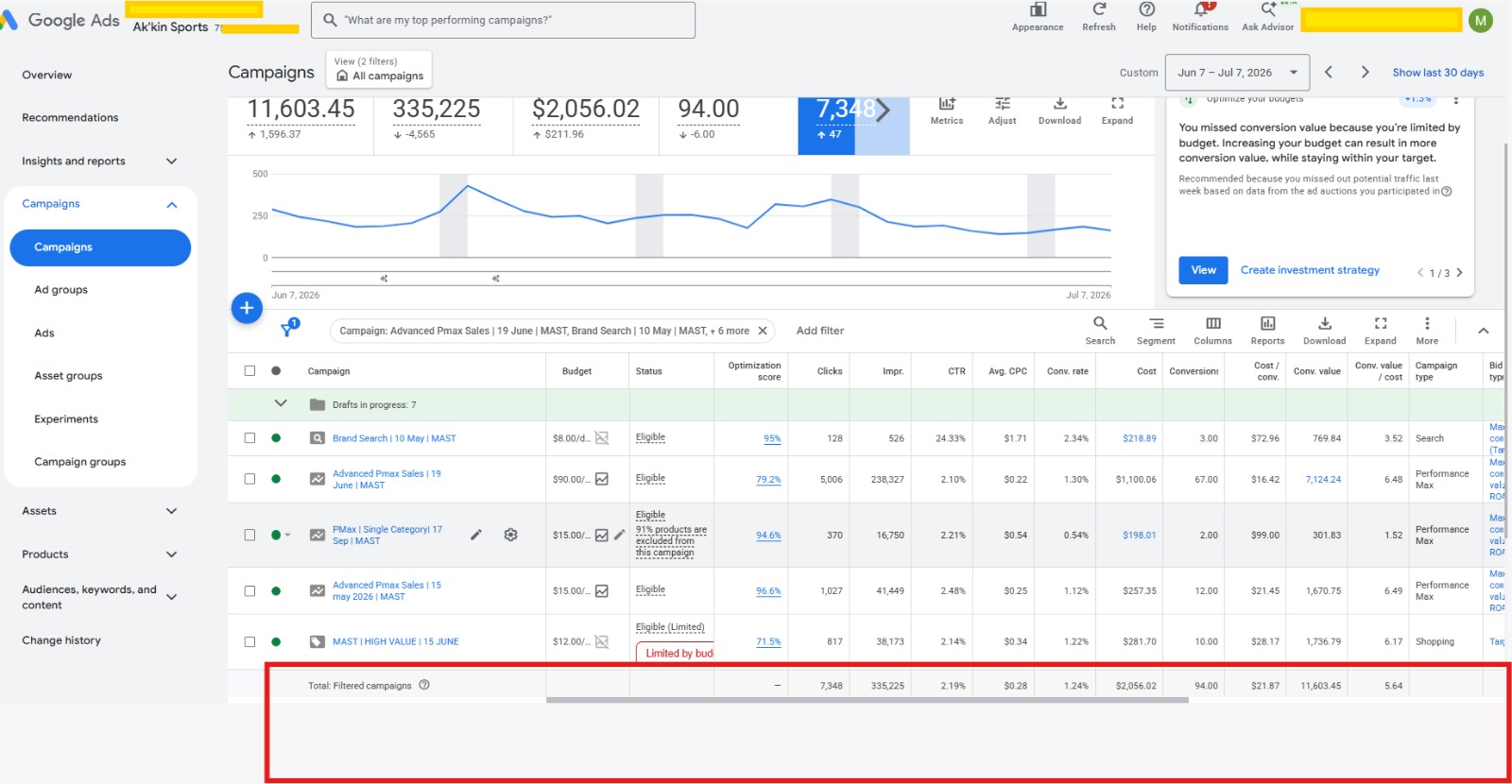Screen dimensions: 1512x784
Task: Open Ad groups in sidebar
Action: (60, 290)
